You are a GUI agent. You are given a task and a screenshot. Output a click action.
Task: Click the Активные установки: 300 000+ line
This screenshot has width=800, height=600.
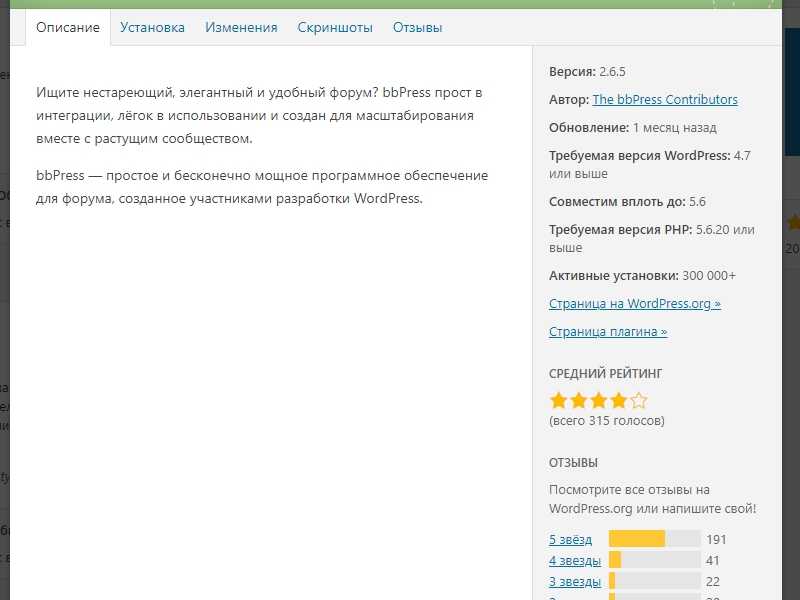[642, 276]
